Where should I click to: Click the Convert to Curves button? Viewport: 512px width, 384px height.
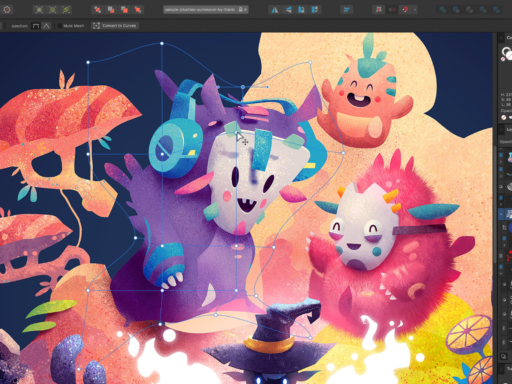115,26
